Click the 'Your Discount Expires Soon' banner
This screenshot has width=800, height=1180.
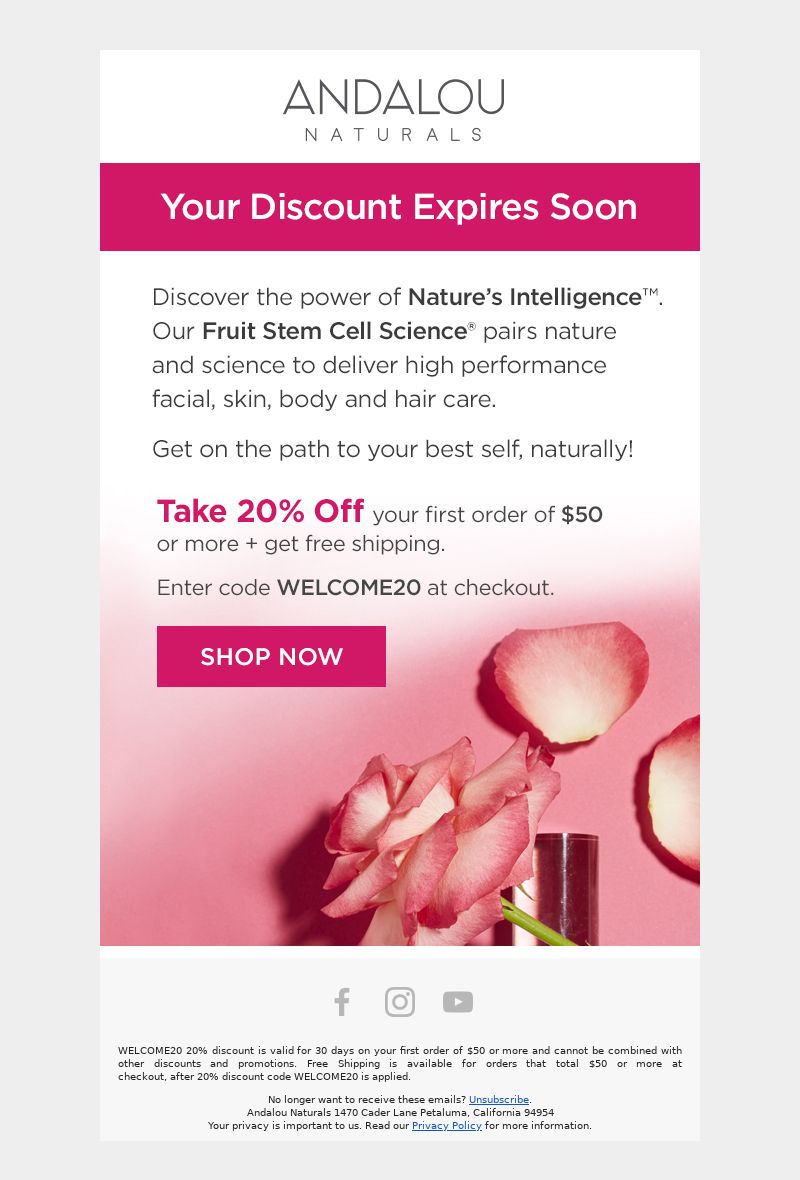click(400, 207)
